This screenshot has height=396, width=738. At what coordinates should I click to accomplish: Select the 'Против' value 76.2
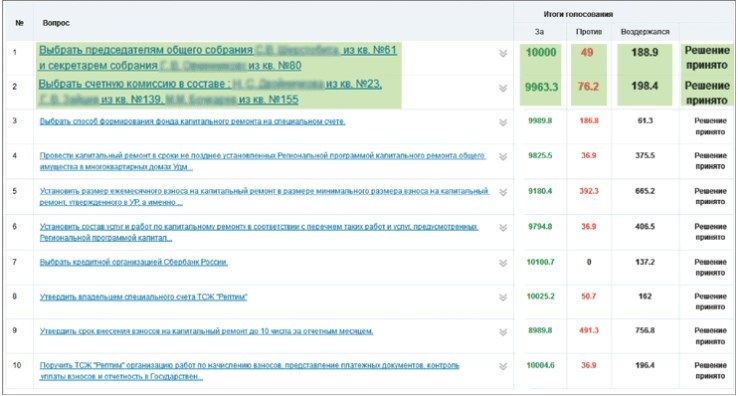[588, 87]
